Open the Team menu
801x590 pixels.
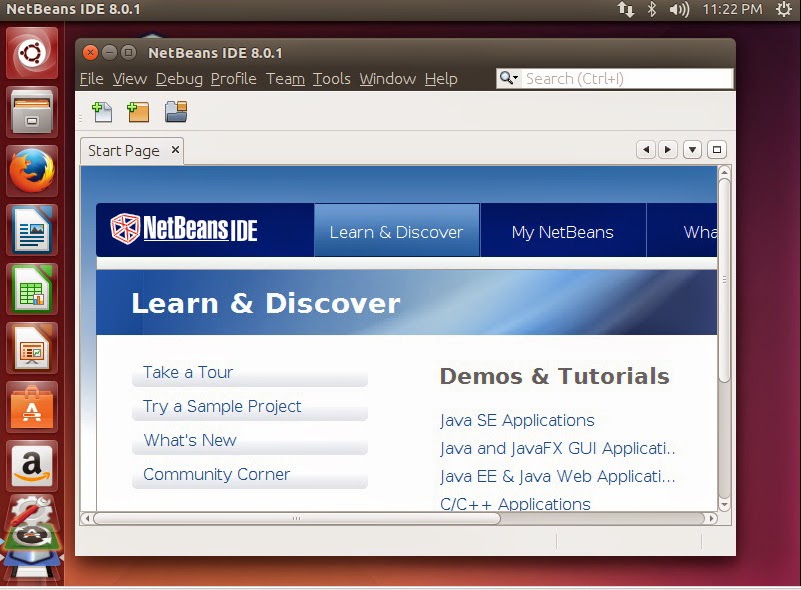pos(285,79)
